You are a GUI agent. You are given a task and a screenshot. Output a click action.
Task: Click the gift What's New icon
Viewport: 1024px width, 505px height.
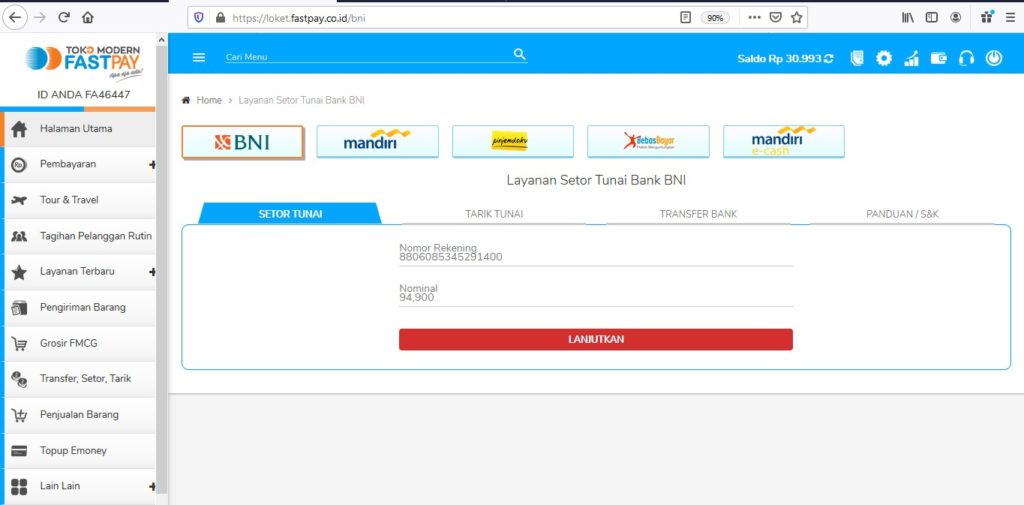click(987, 17)
